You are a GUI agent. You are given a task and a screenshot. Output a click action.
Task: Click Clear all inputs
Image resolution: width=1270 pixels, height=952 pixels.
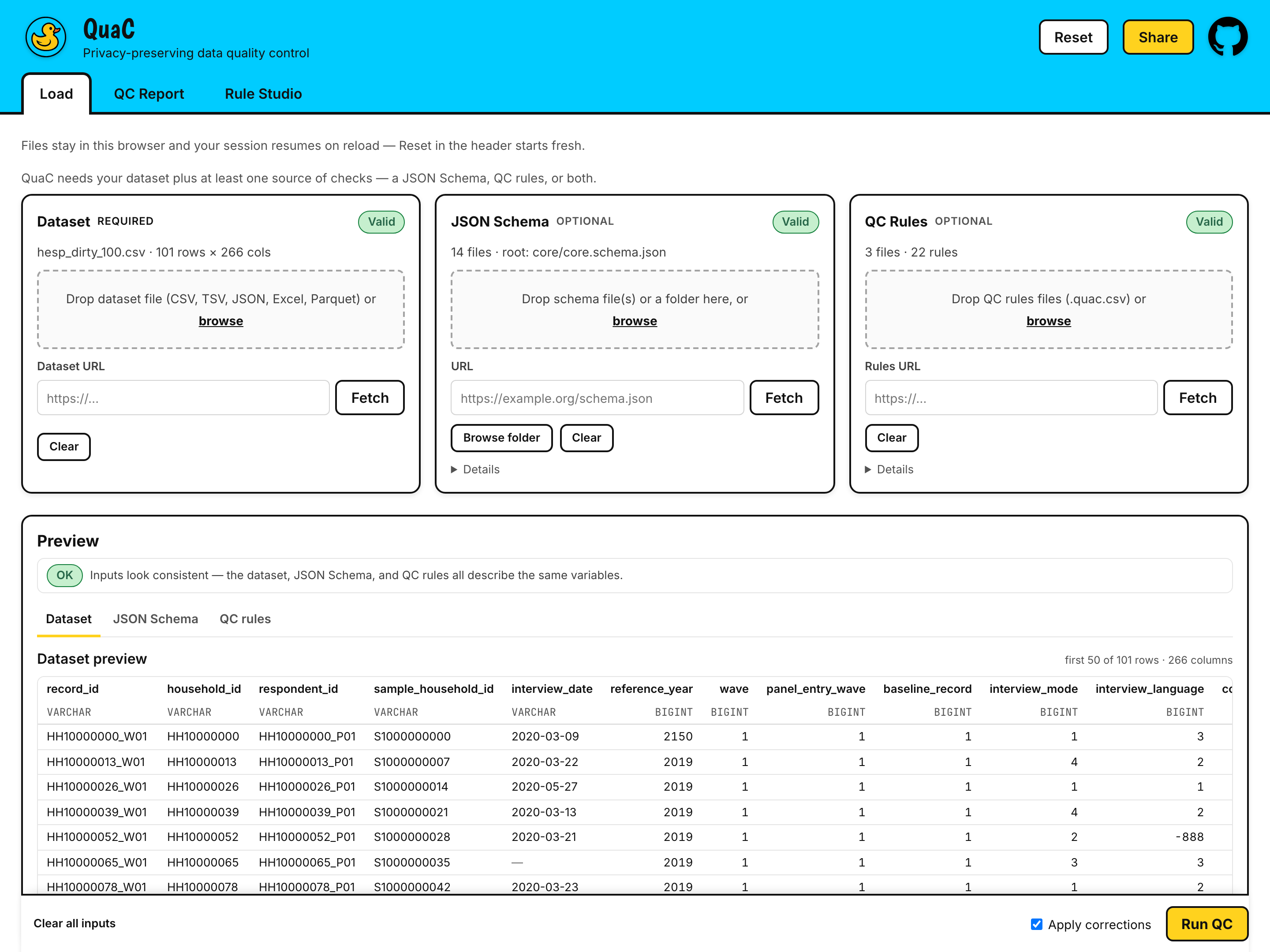click(75, 923)
